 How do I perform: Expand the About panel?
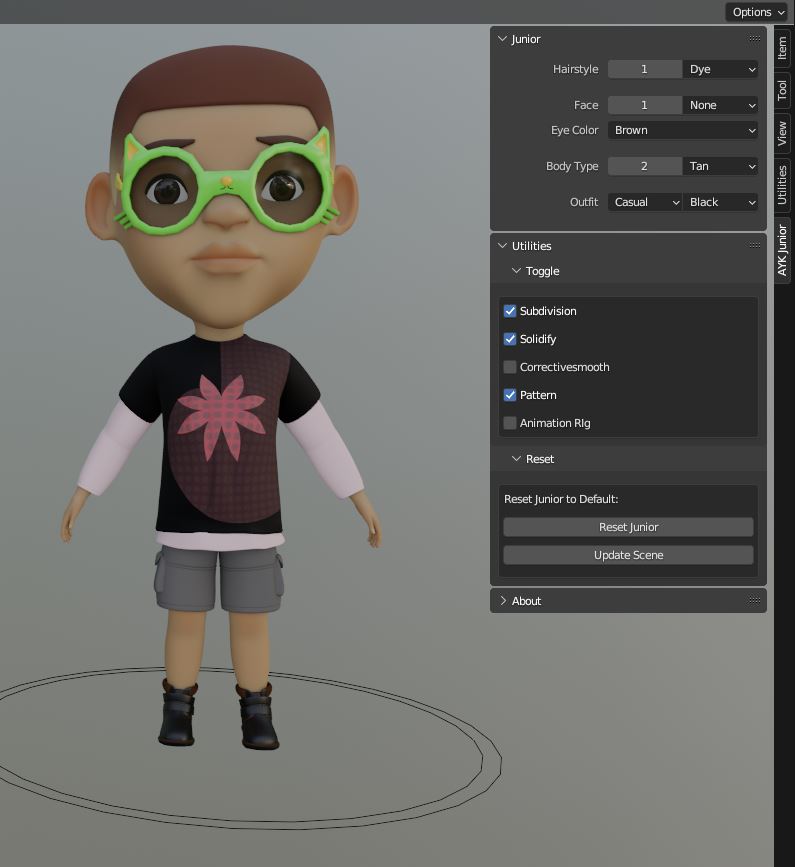tap(502, 601)
